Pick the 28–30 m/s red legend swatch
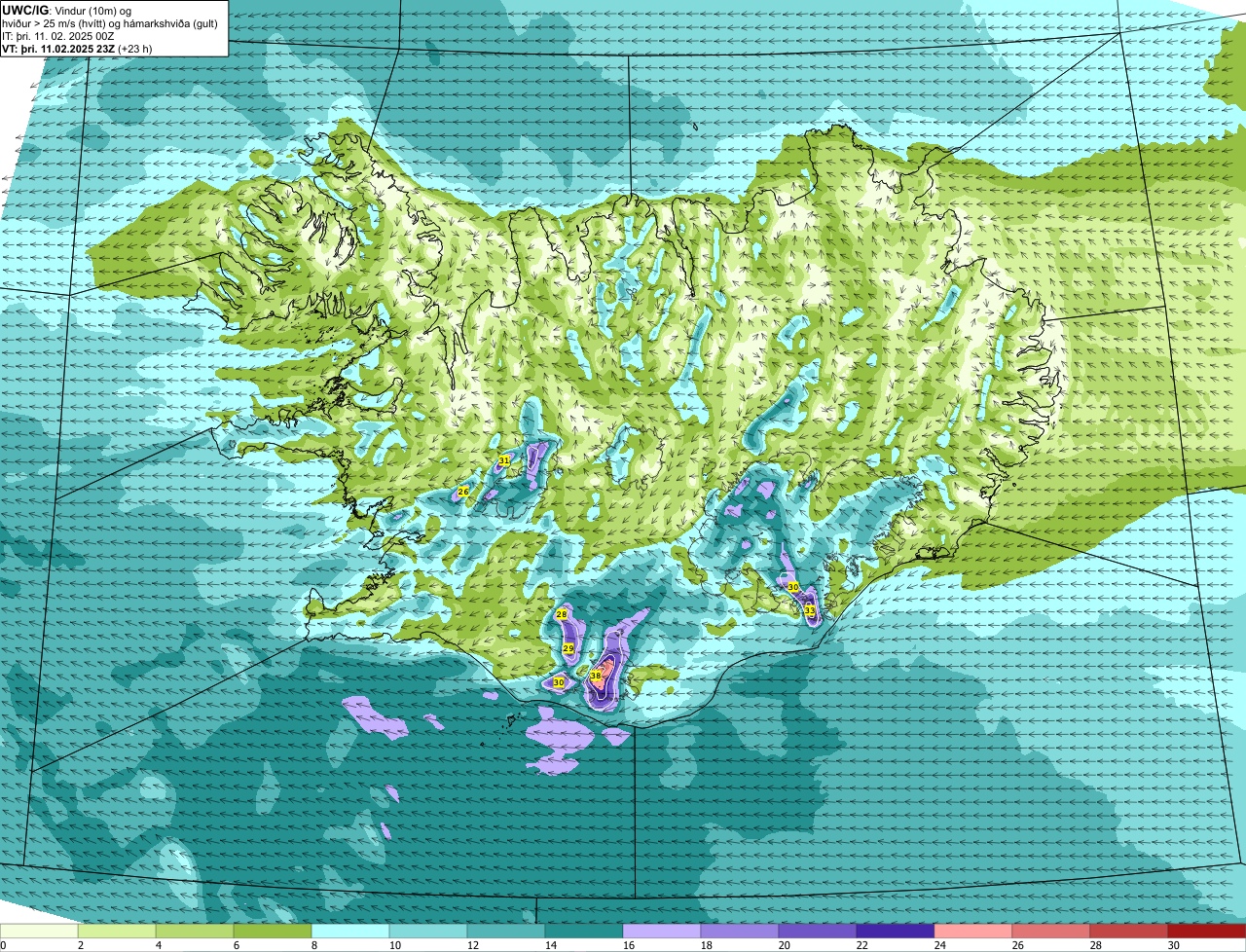Viewport: 1246px width, 952px height. (x=1129, y=931)
